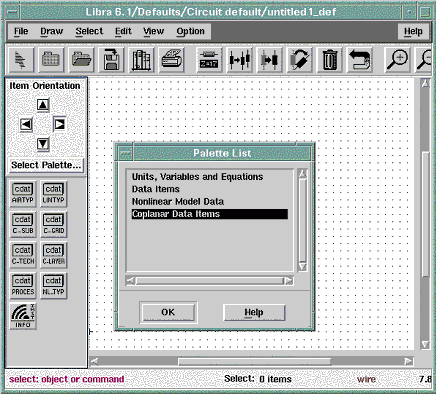The height and width of the screenshot is (394, 436).
Task: Click the INFO palette icon
Action: point(23,316)
